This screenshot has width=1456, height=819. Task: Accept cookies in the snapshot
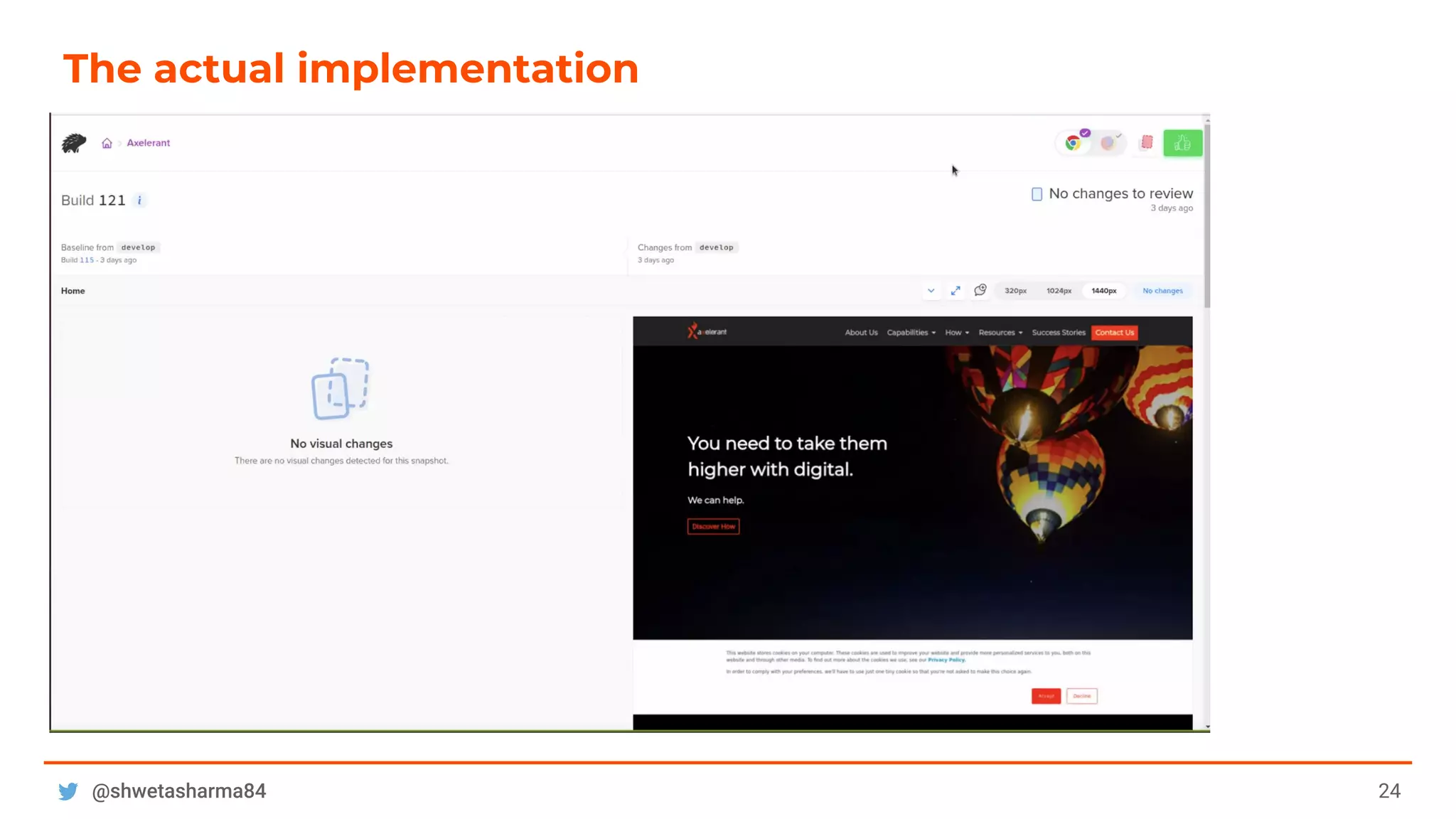[x=1046, y=696]
